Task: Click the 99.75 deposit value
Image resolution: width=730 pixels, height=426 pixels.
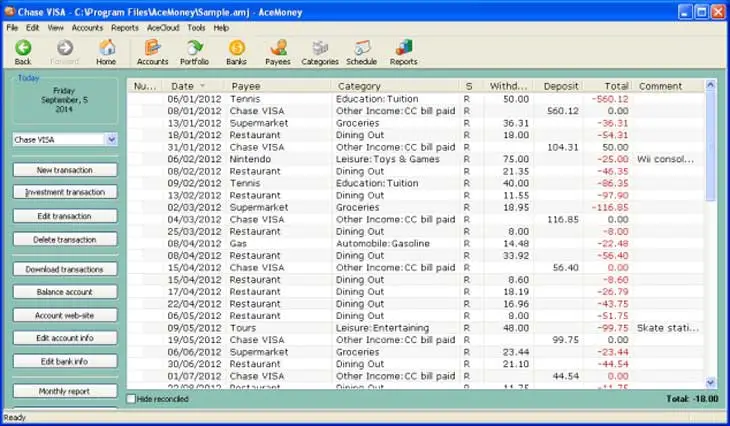Action: [566, 340]
